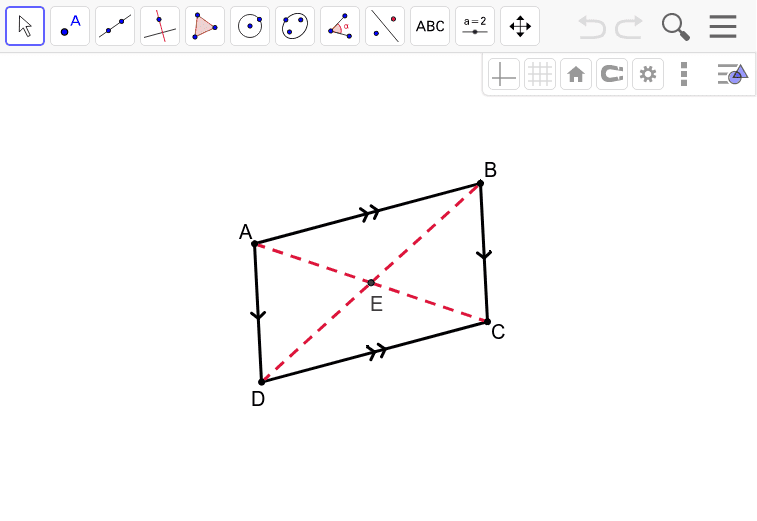Open the search magnifier

tap(675, 27)
